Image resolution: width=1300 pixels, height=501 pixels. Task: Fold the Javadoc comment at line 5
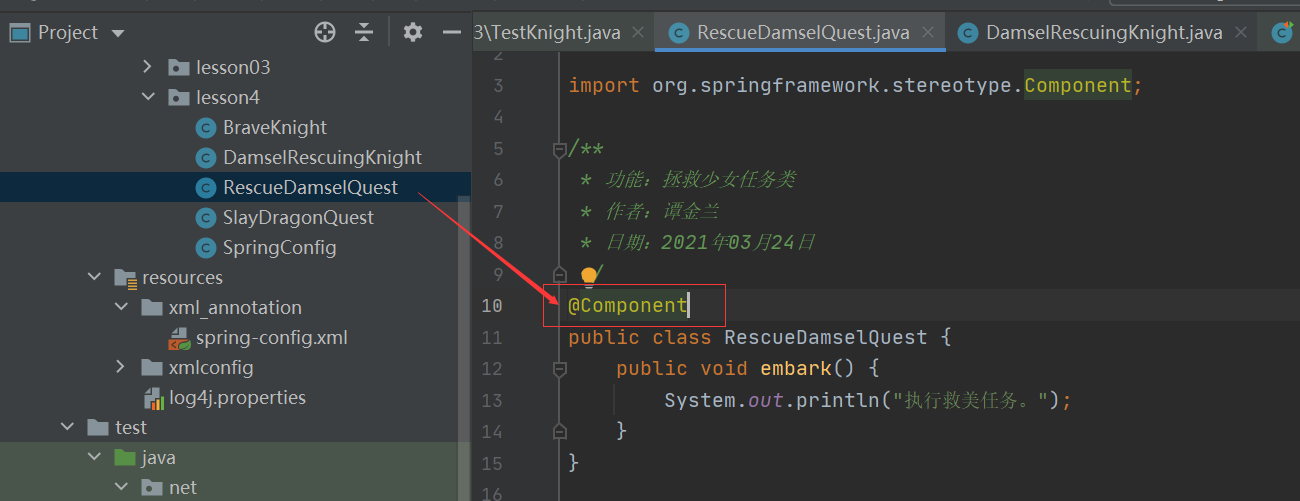click(560, 150)
